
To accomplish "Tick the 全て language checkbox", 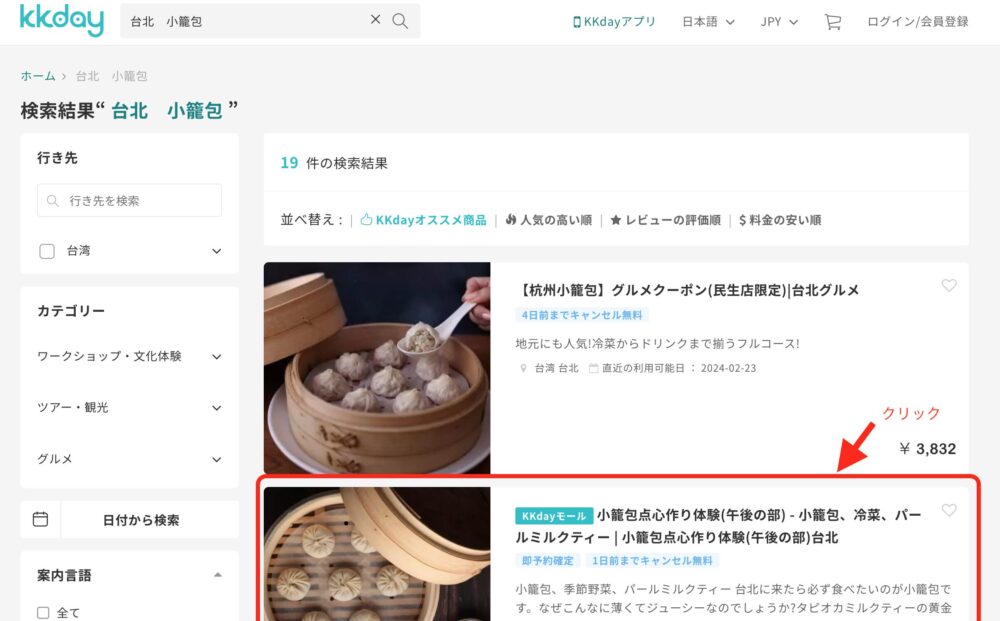I will pyautogui.click(x=43, y=613).
